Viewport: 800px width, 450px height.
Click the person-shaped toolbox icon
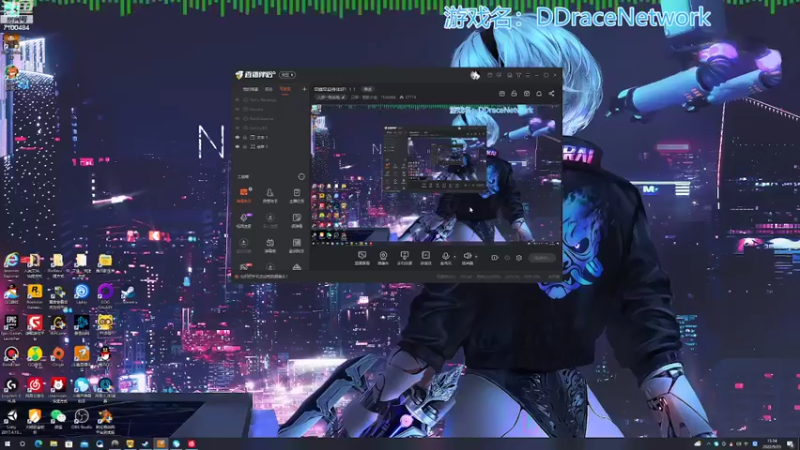pos(270,193)
